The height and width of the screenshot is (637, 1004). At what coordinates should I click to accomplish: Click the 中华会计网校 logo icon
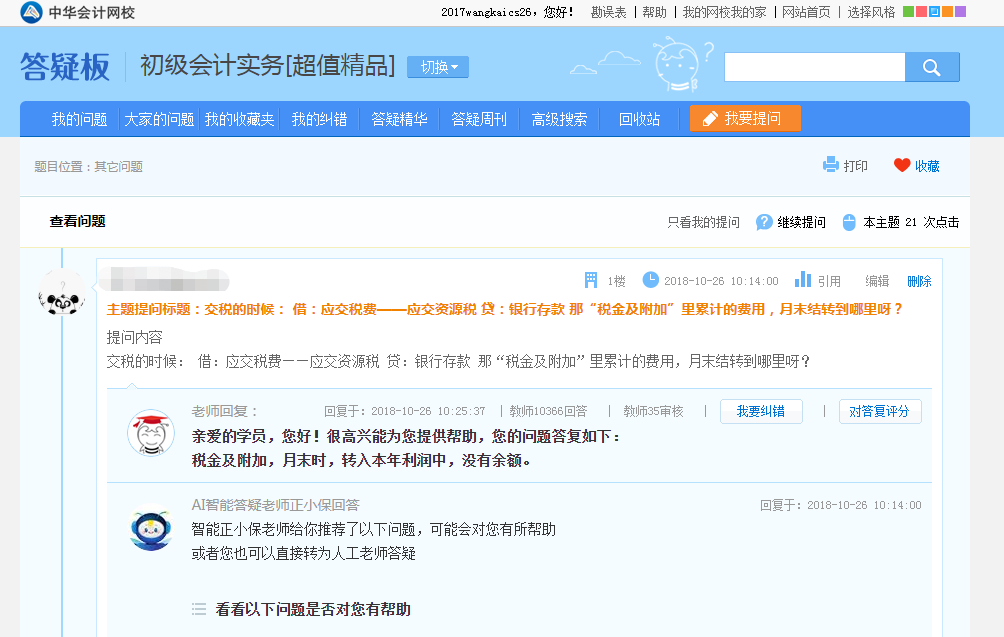(31, 13)
